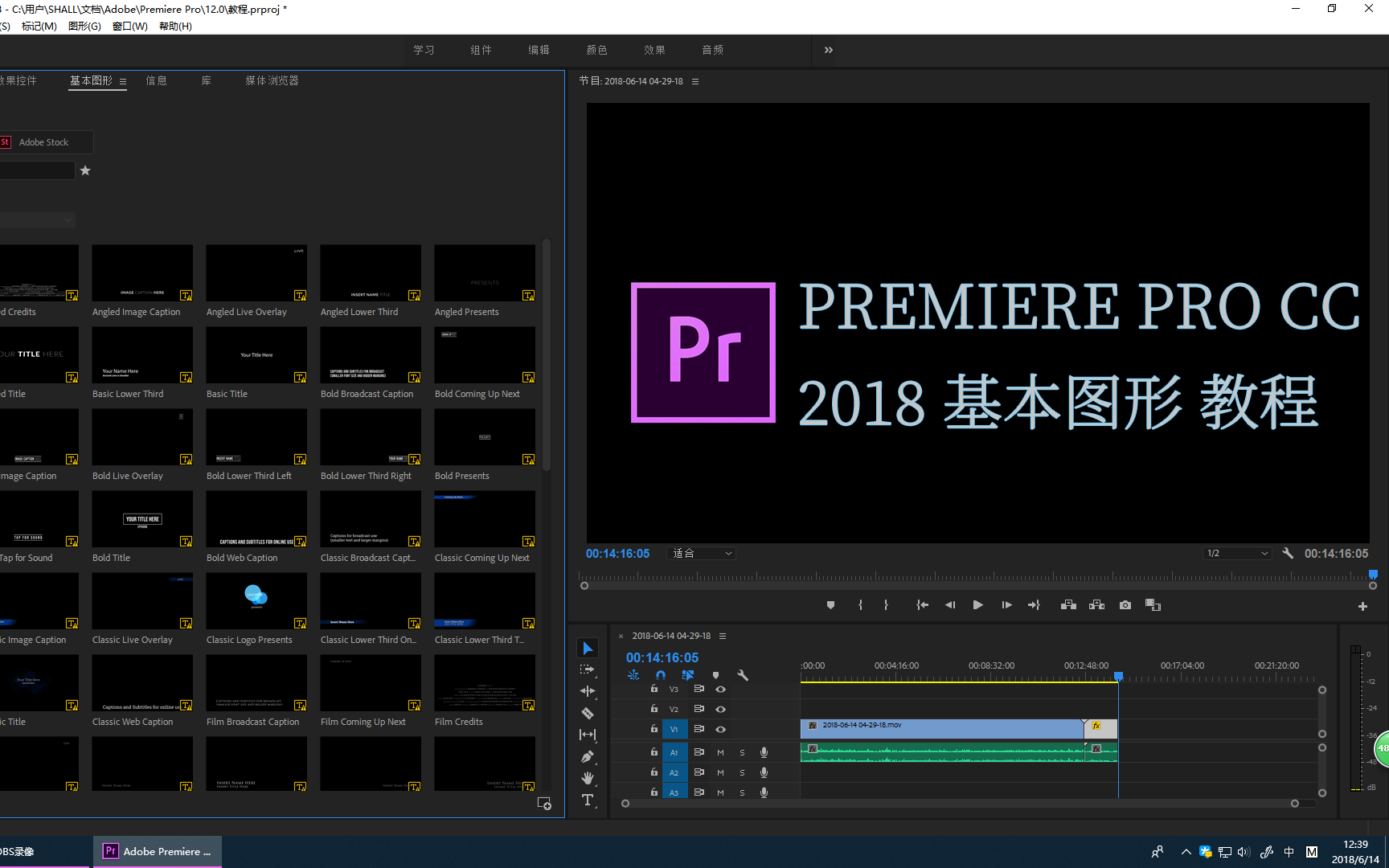Select the Hand tool in timeline toolbar
Screen dimensions: 1389x868
(x=588, y=777)
